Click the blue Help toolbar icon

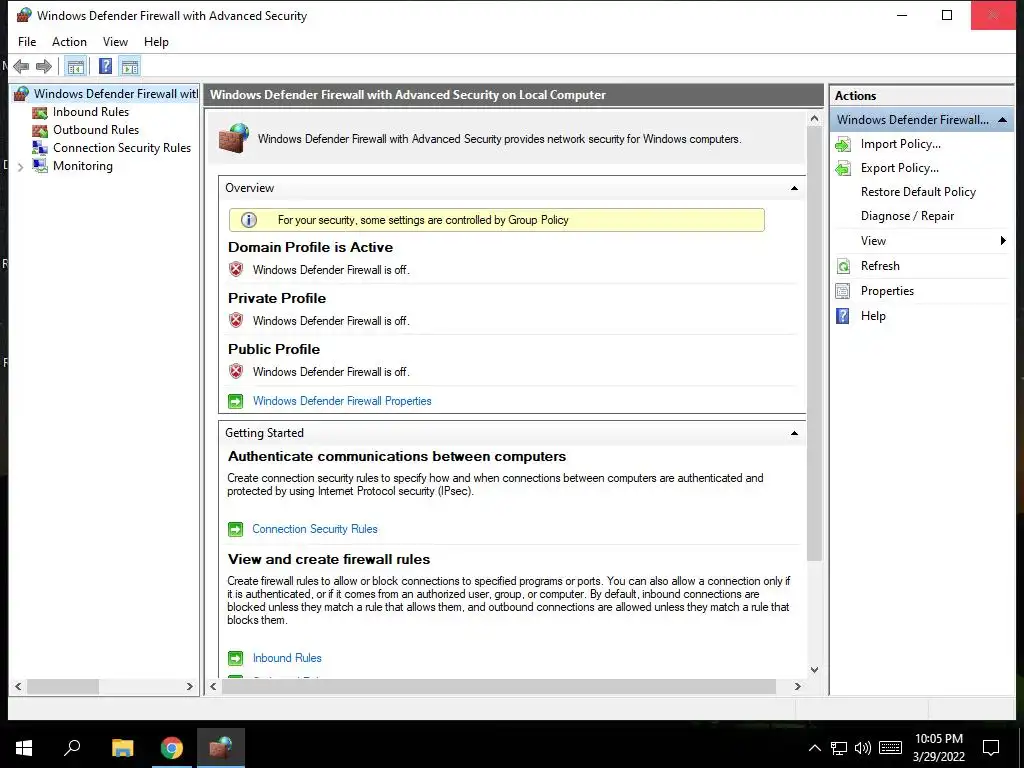pos(105,66)
